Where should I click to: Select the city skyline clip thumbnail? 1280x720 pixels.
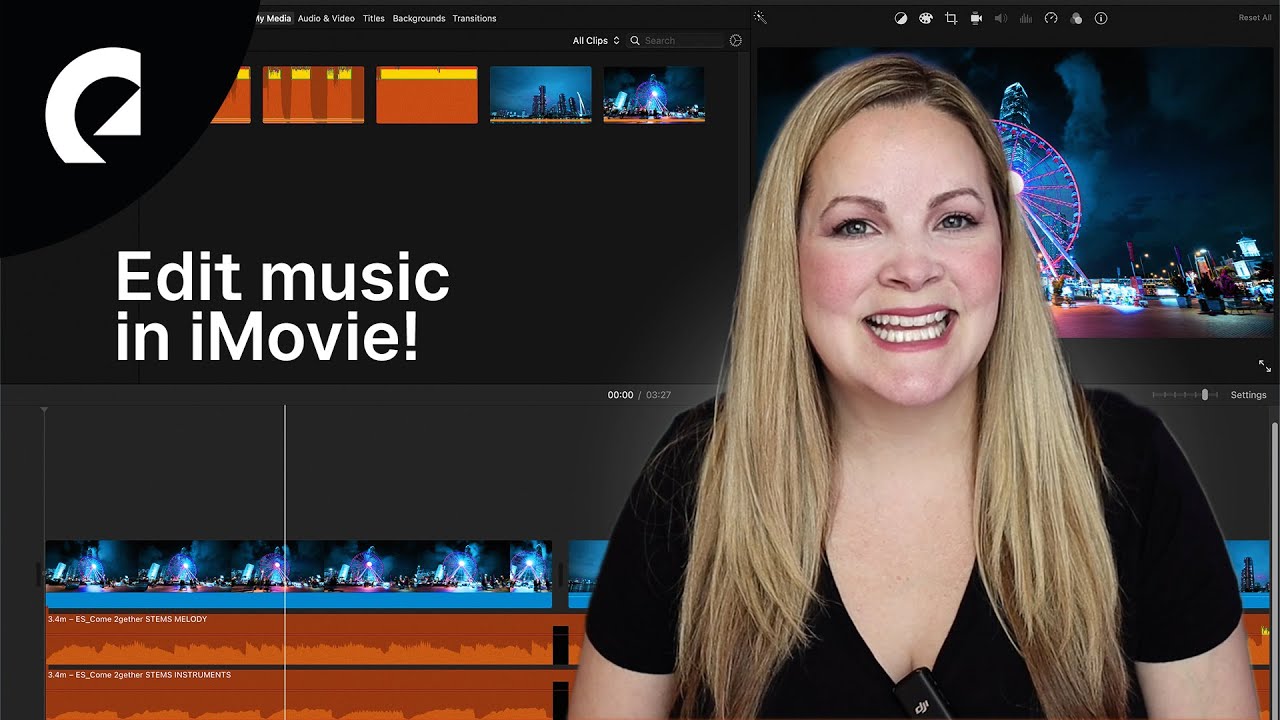pyautogui.click(x=540, y=95)
